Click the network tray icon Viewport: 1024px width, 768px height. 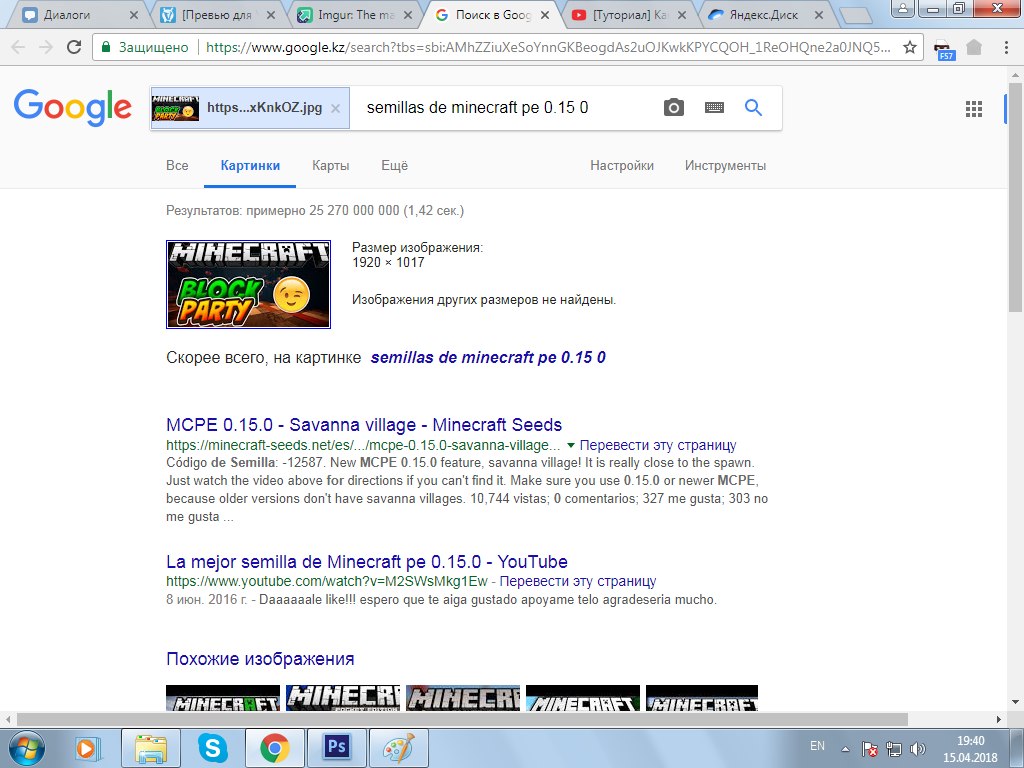point(893,748)
